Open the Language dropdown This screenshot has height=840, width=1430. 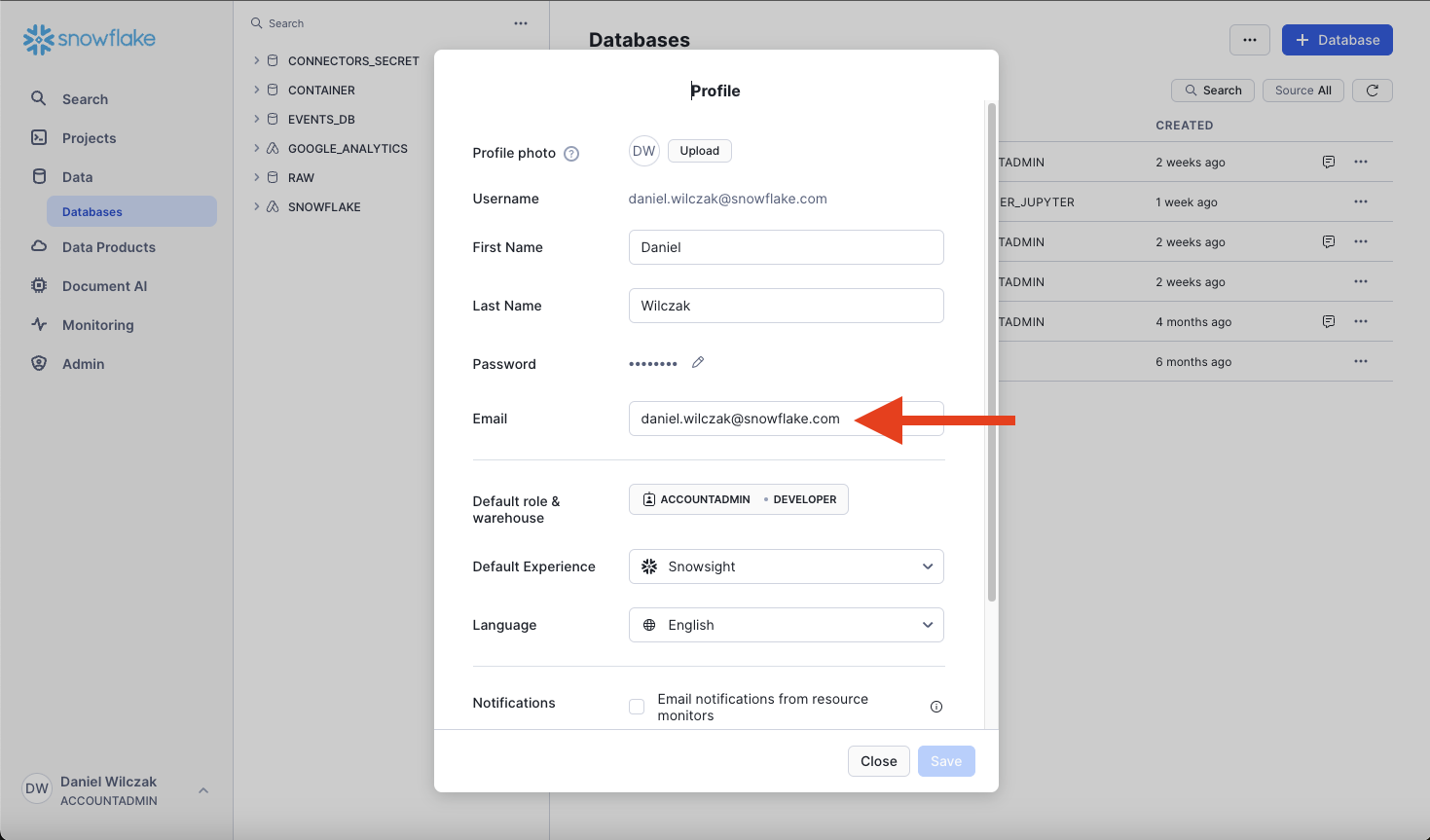point(787,625)
